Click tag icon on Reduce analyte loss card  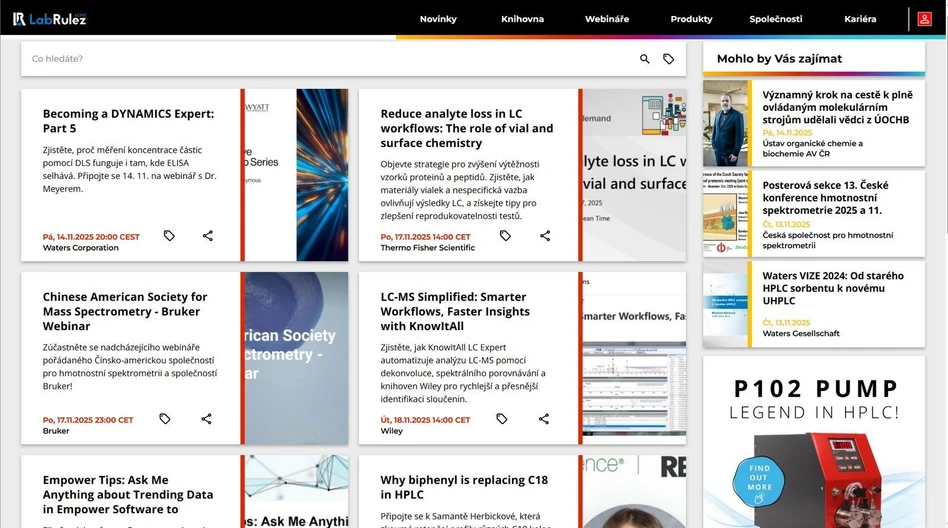[505, 235]
